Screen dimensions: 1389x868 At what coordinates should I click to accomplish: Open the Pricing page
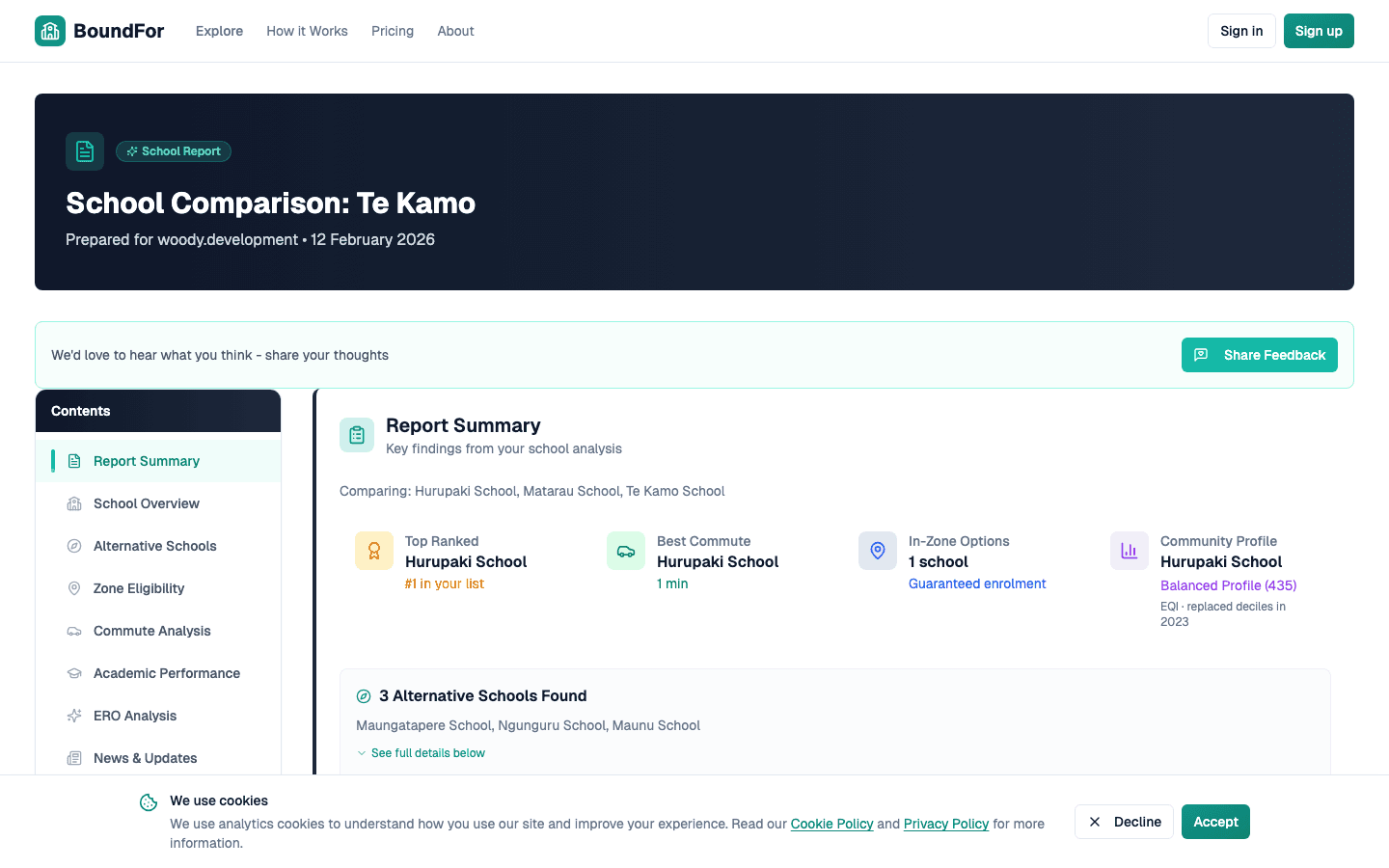393,31
